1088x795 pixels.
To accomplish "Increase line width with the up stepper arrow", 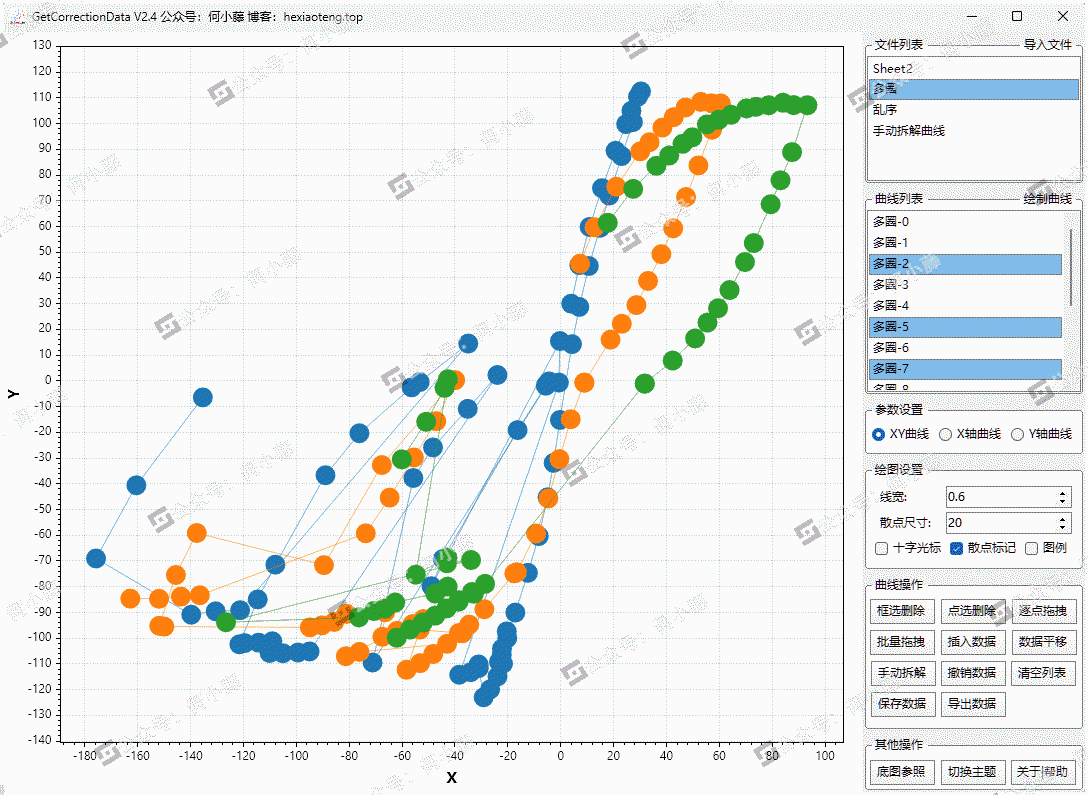I will [1063, 492].
